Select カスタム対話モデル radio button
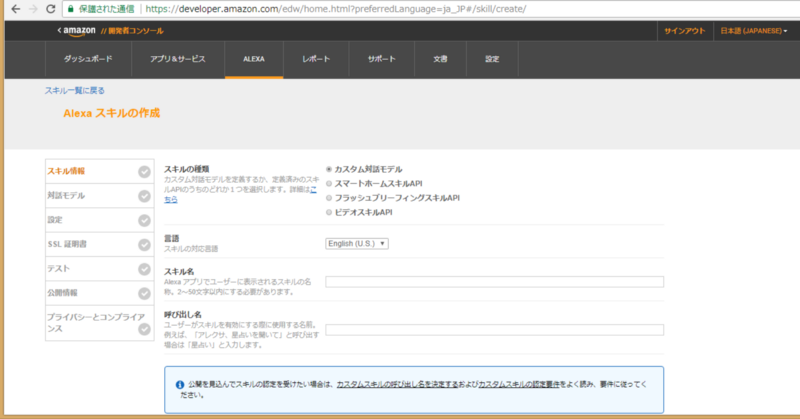Viewport: 800px width, 419px height. coord(329,170)
